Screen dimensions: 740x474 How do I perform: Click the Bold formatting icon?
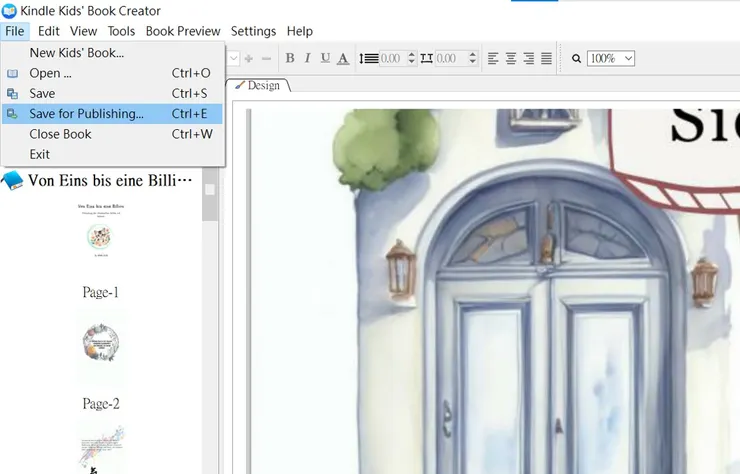tap(290, 58)
